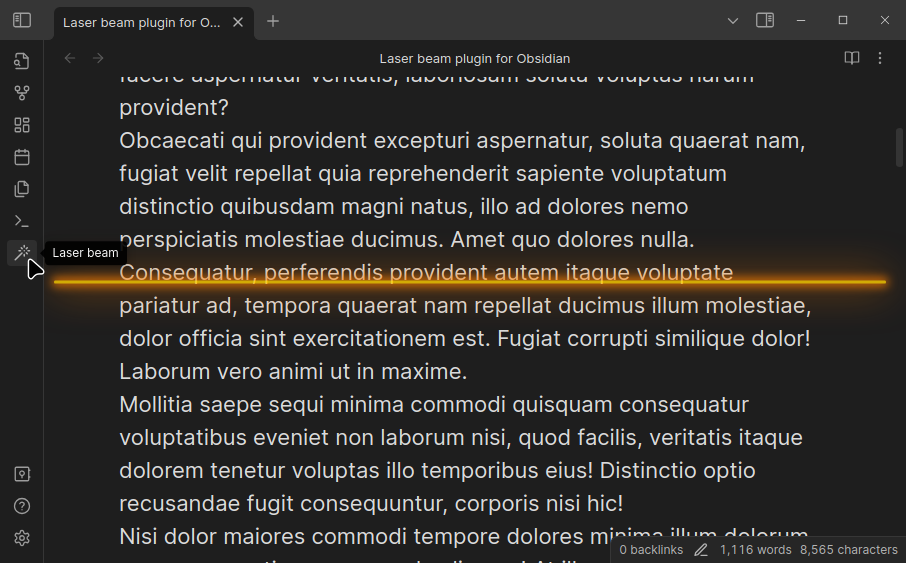The image size is (906, 563).
Task: Open the Help icon in ribbon
Action: tap(22, 506)
